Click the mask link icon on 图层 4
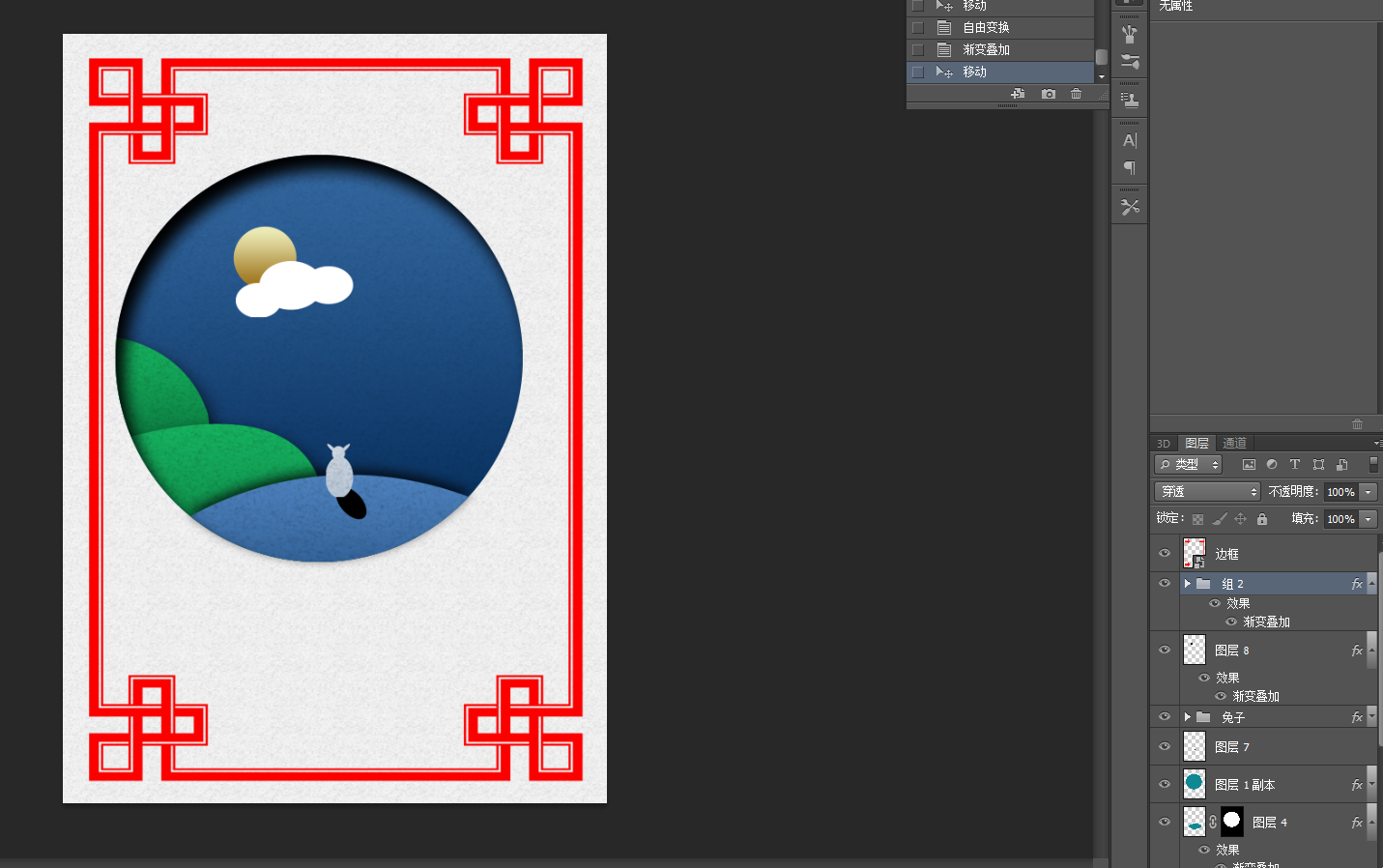 coord(1213,823)
